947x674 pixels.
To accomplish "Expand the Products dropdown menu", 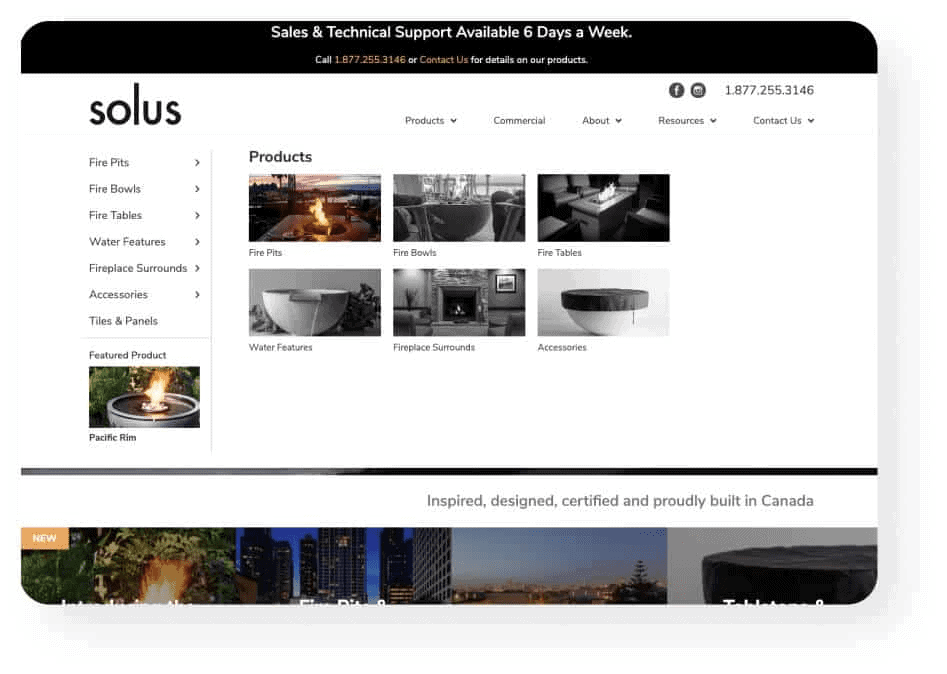I will tap(430, 120).
